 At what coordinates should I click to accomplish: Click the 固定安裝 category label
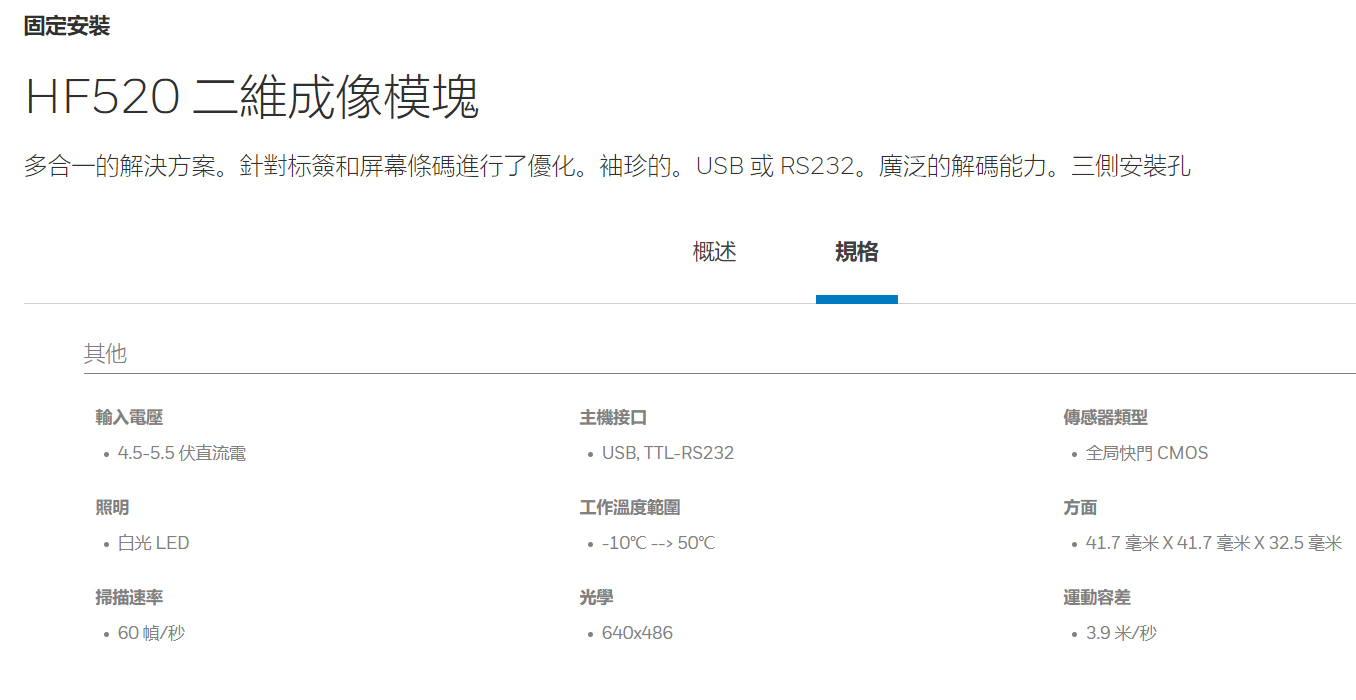67,27
